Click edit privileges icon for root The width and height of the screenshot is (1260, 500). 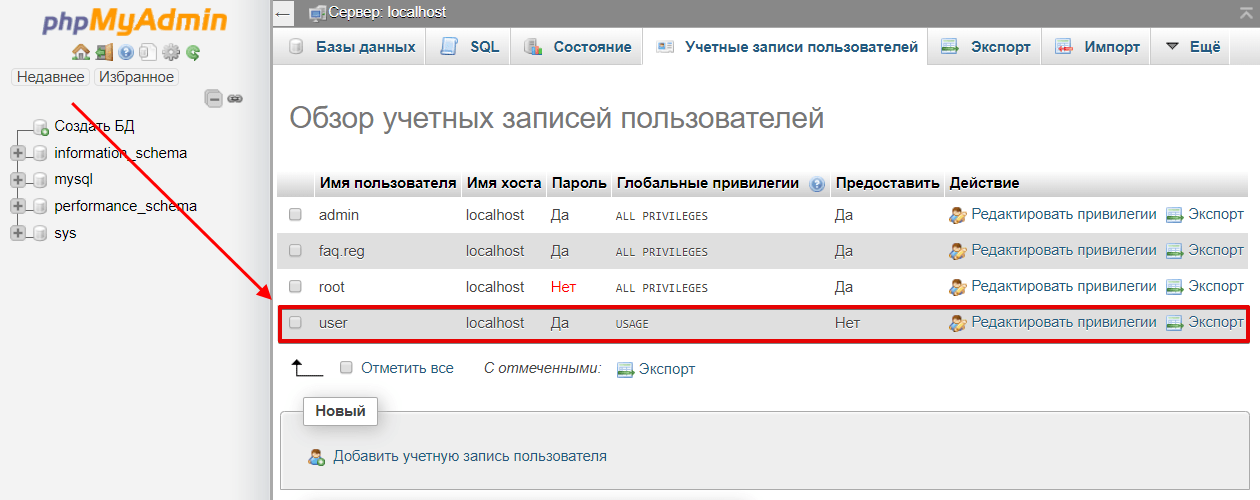click(958, 287)
